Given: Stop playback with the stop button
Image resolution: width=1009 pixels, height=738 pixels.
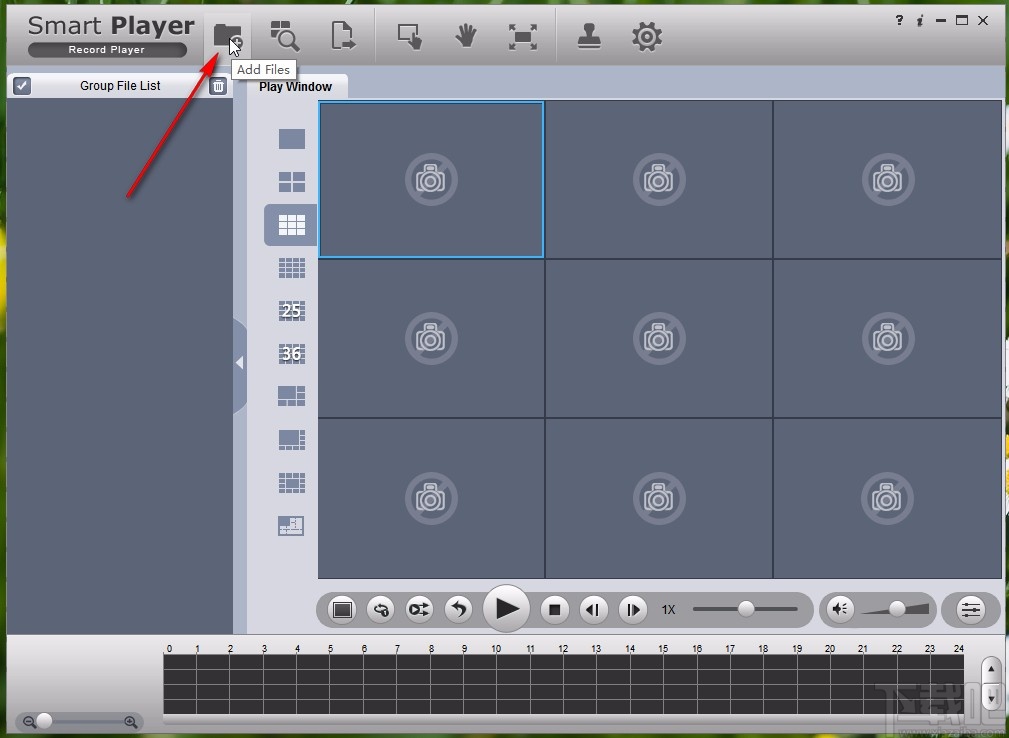Looking at the screenshot, I should pyautogui.click(x=555, y=609).
